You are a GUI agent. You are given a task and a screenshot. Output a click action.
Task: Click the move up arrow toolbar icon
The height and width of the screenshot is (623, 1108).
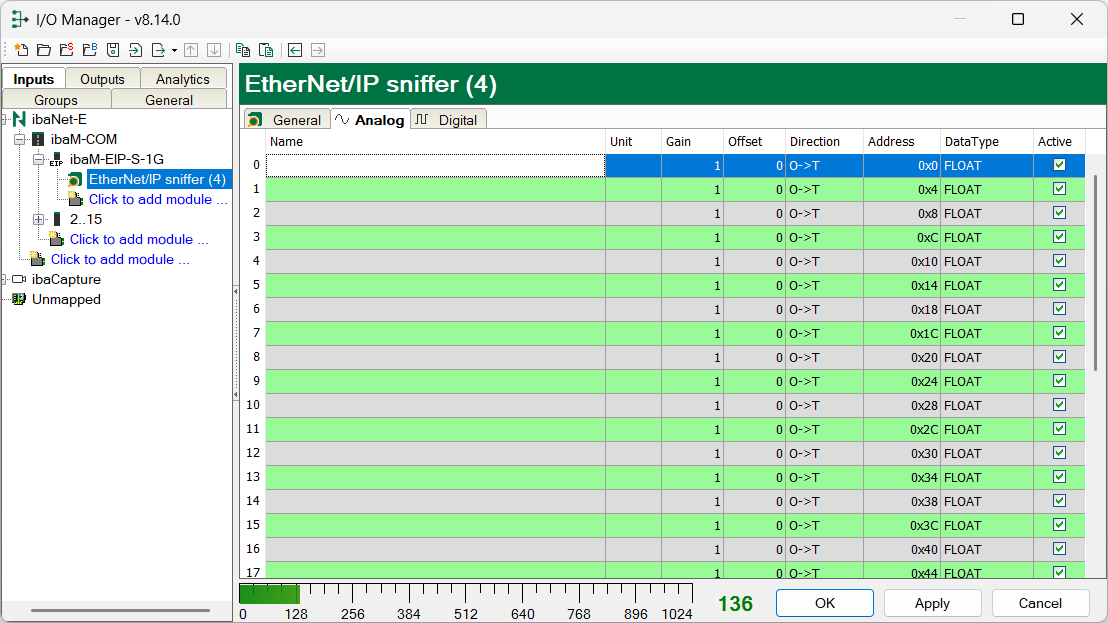click(x=191, y=50)
